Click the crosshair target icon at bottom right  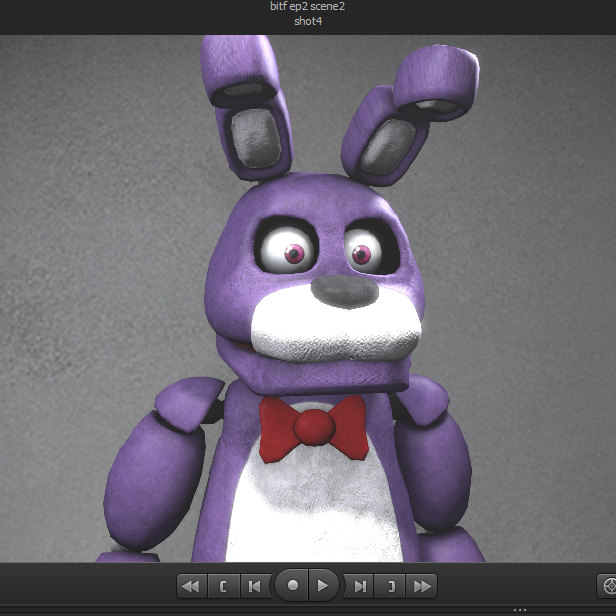607,586
